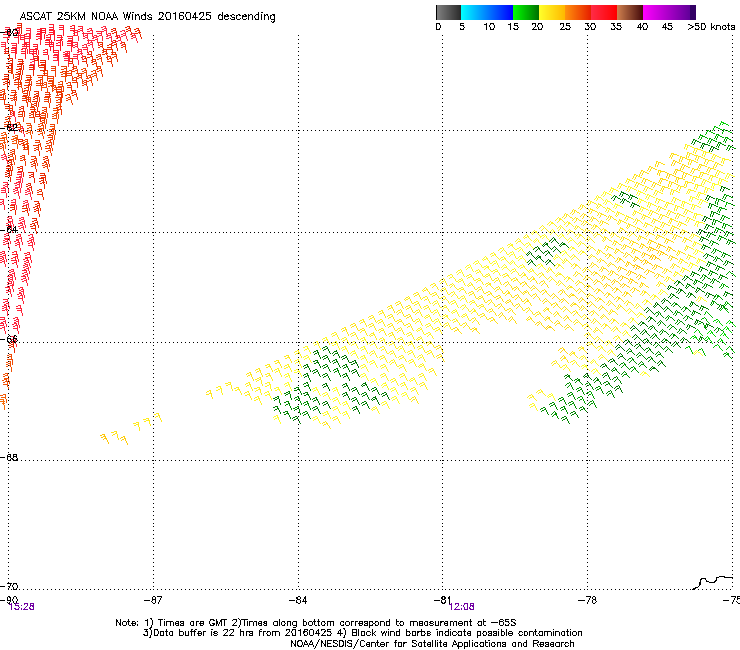Click the green 15-20 knots legend segment

526,12
